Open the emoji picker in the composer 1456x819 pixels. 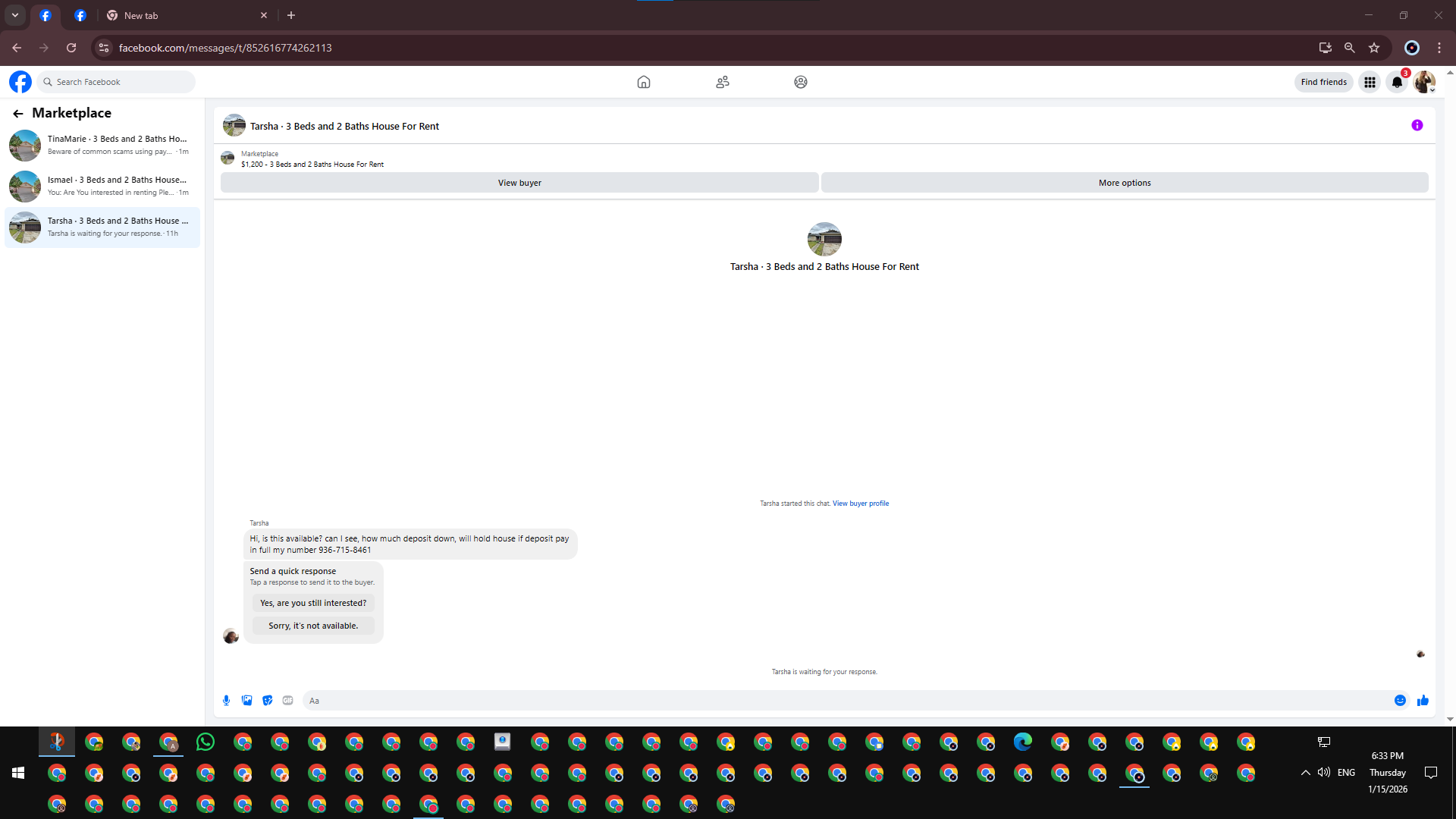(1400, 701)
